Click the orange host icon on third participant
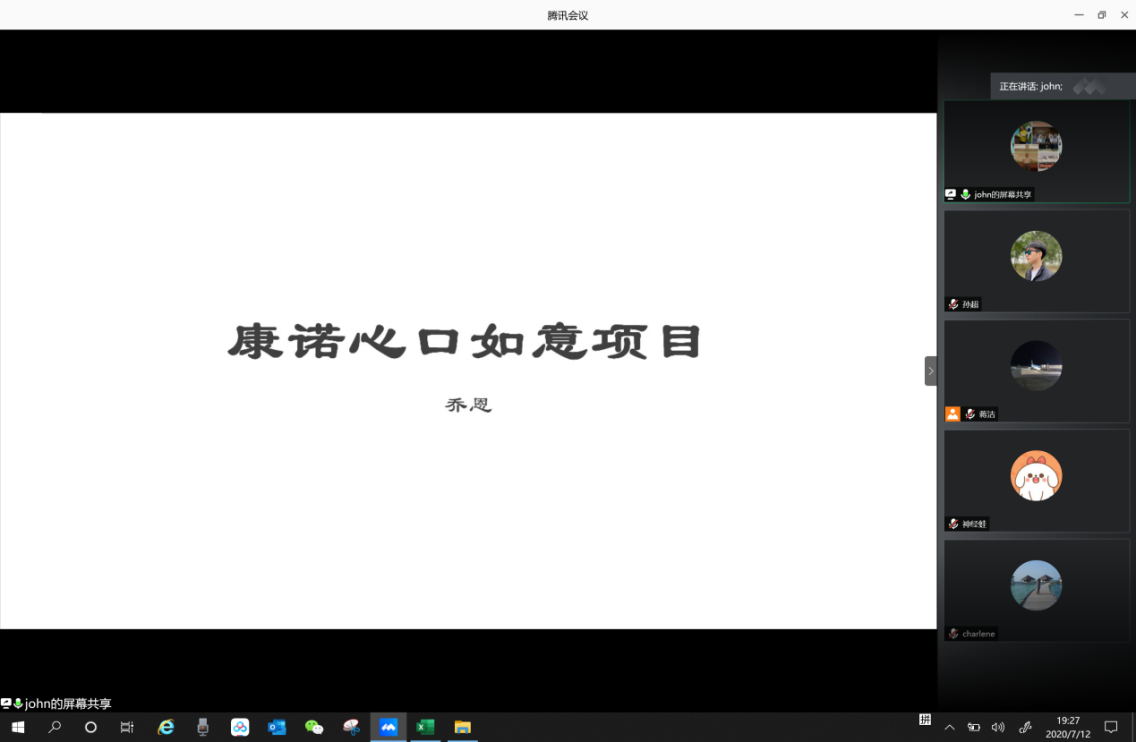The image size is (1136, 742). (x=953, y=414)
